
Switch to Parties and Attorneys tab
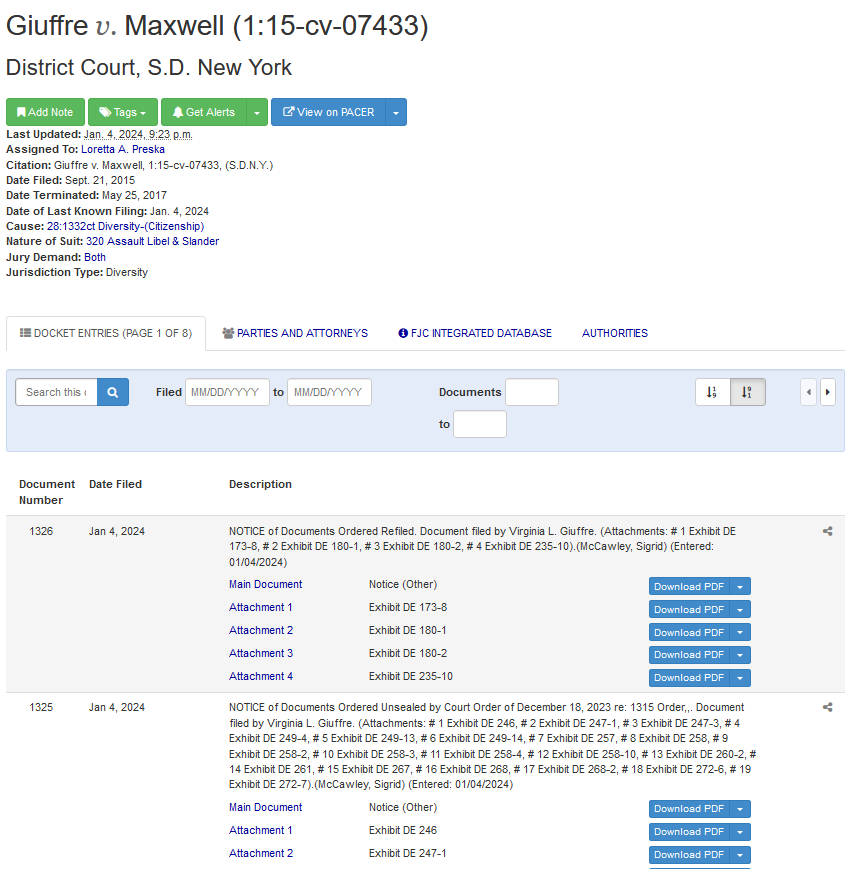tap(295, 333)
